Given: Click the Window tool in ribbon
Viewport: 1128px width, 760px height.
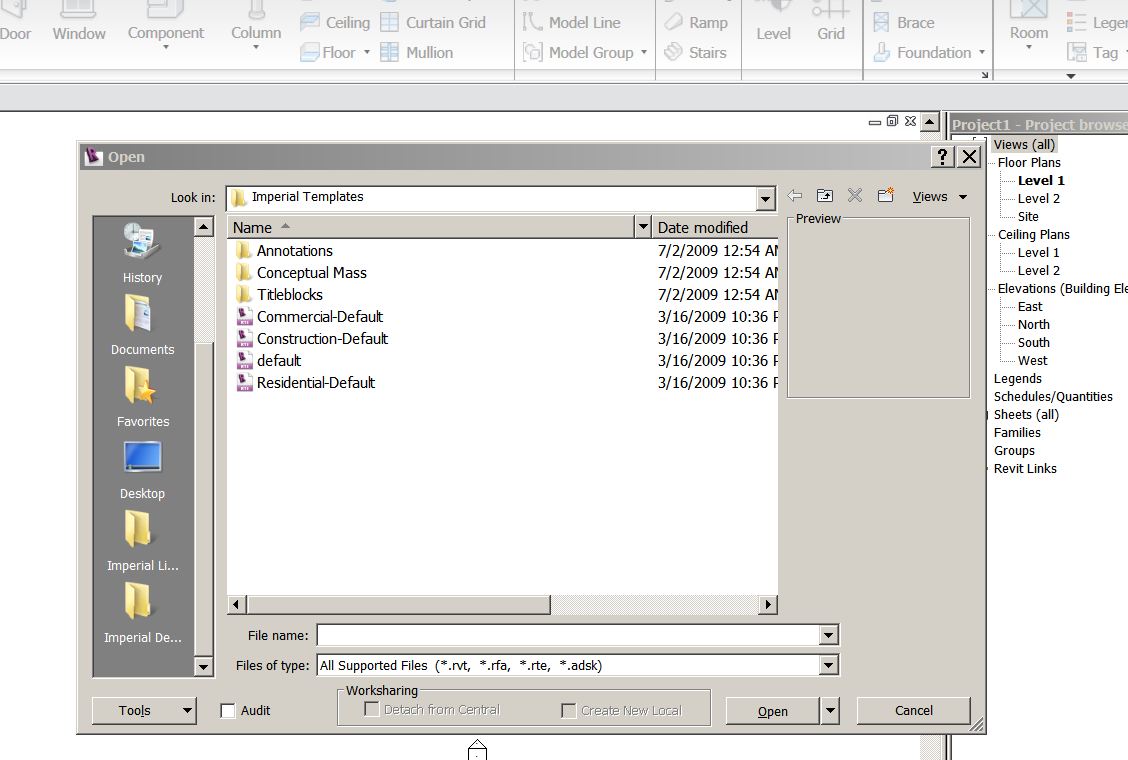Looking at the screenshot, I should coord(79,22).
